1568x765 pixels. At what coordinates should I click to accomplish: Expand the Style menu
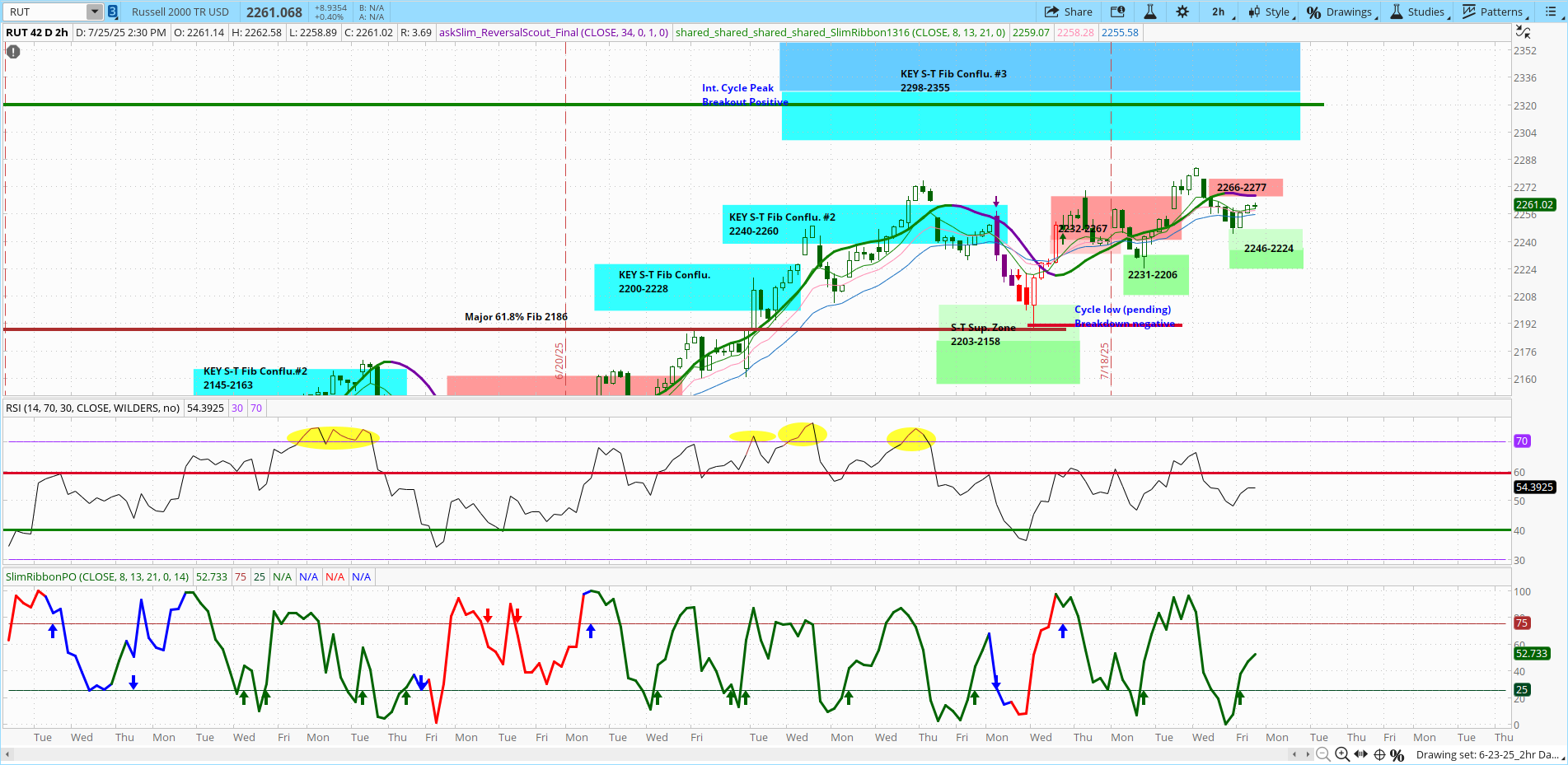(x=1270, y=12)
